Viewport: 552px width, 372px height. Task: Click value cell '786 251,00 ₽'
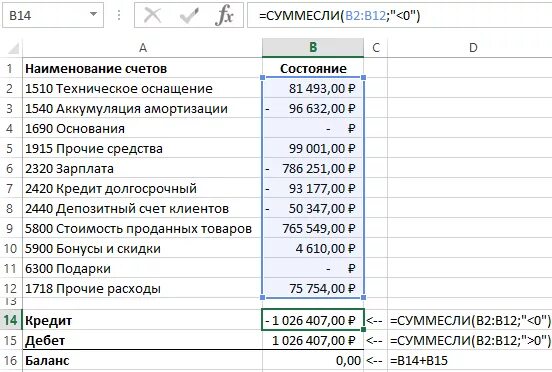pyautogui.click(x=313, y=169)
